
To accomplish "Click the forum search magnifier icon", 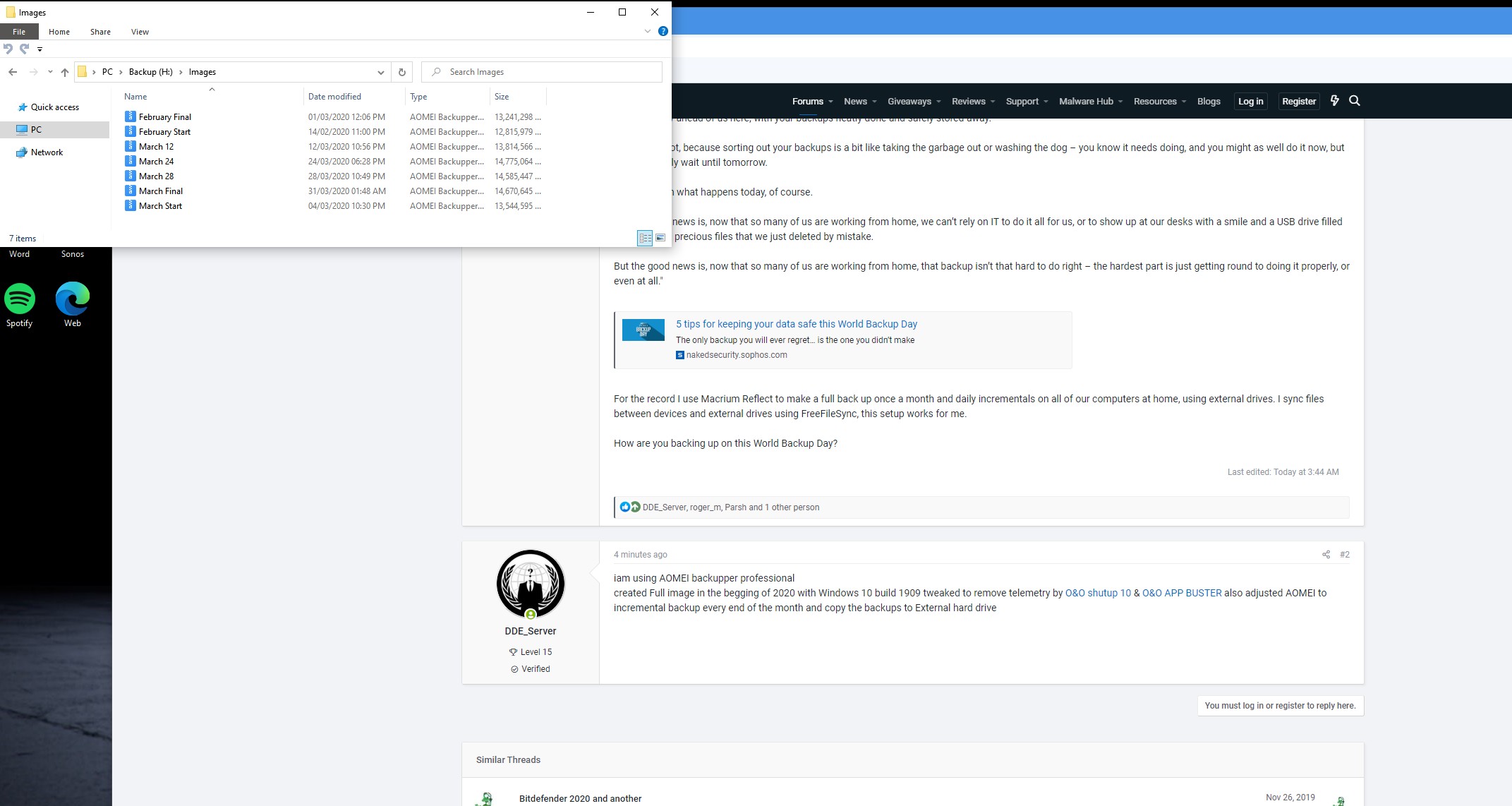I will pos(1355,101).
